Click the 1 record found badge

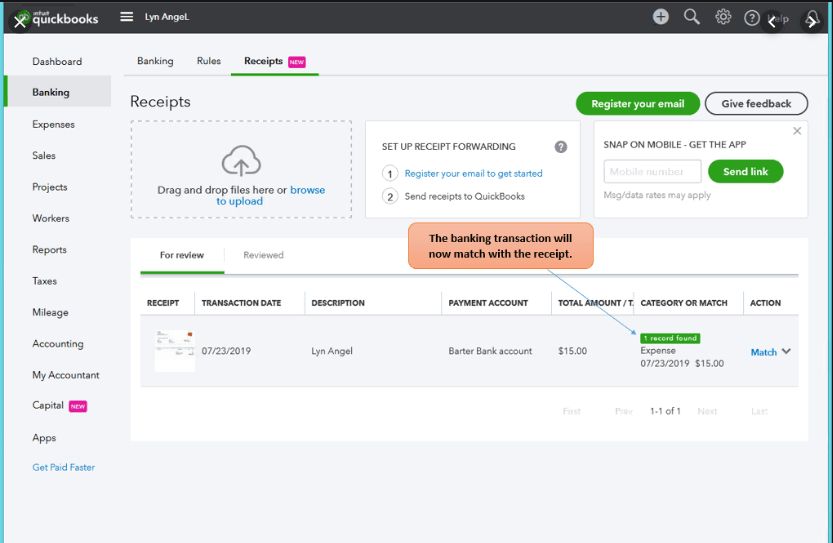tap(670, 338)
